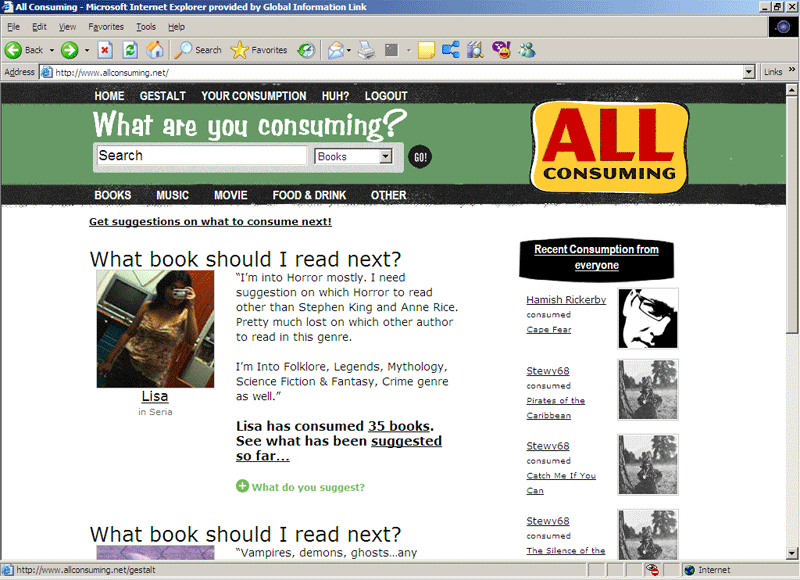
Task: Open the Help menu
Action: (x=177, y=27)
